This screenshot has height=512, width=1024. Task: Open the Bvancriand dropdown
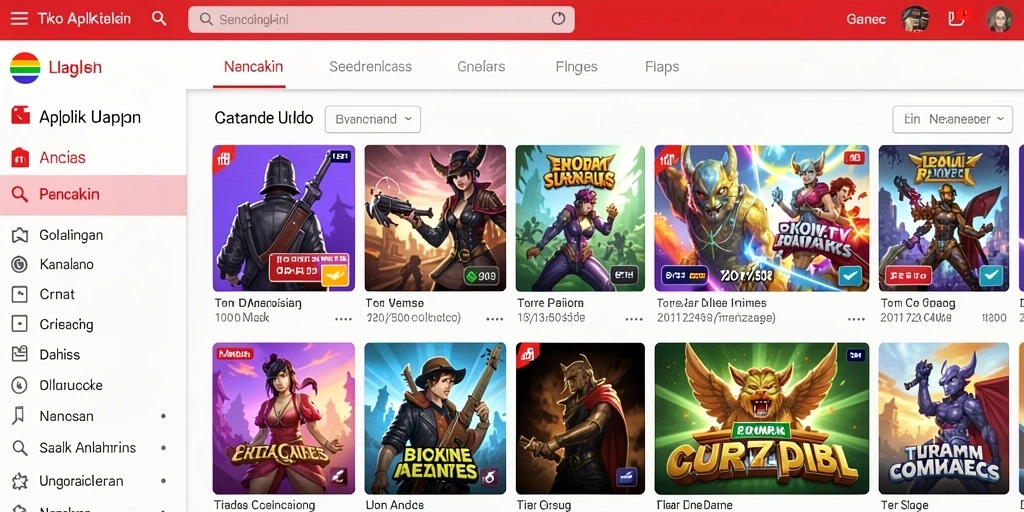click(372, 120)
